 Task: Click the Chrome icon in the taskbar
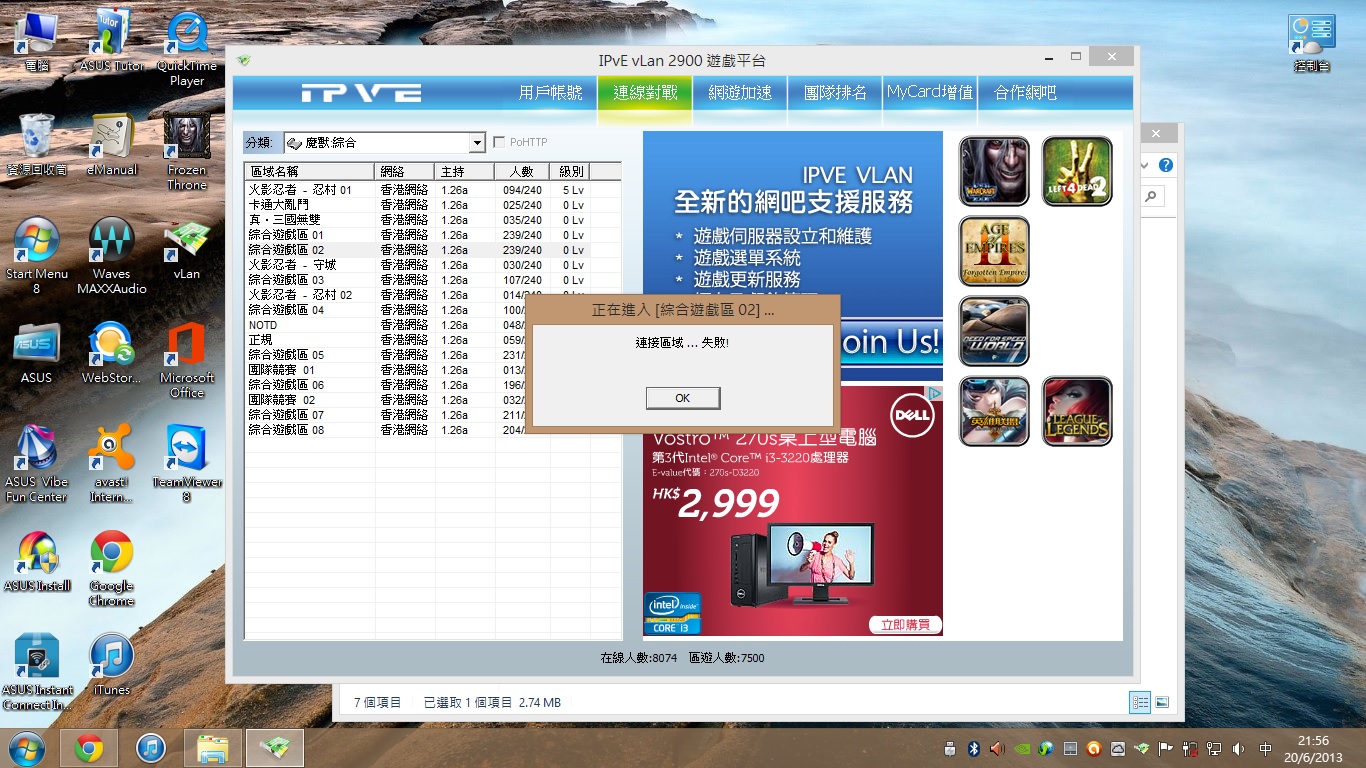point(89,748)
